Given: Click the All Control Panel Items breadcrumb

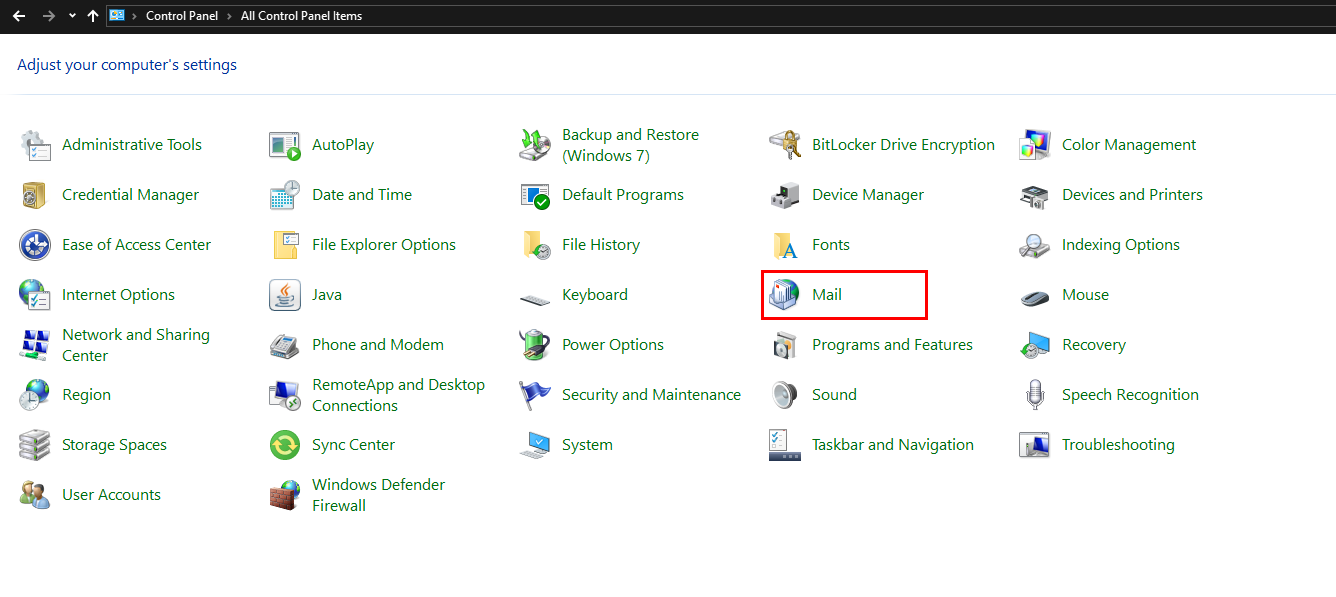Looking at the screenshot, I should [x=301, y=16].
